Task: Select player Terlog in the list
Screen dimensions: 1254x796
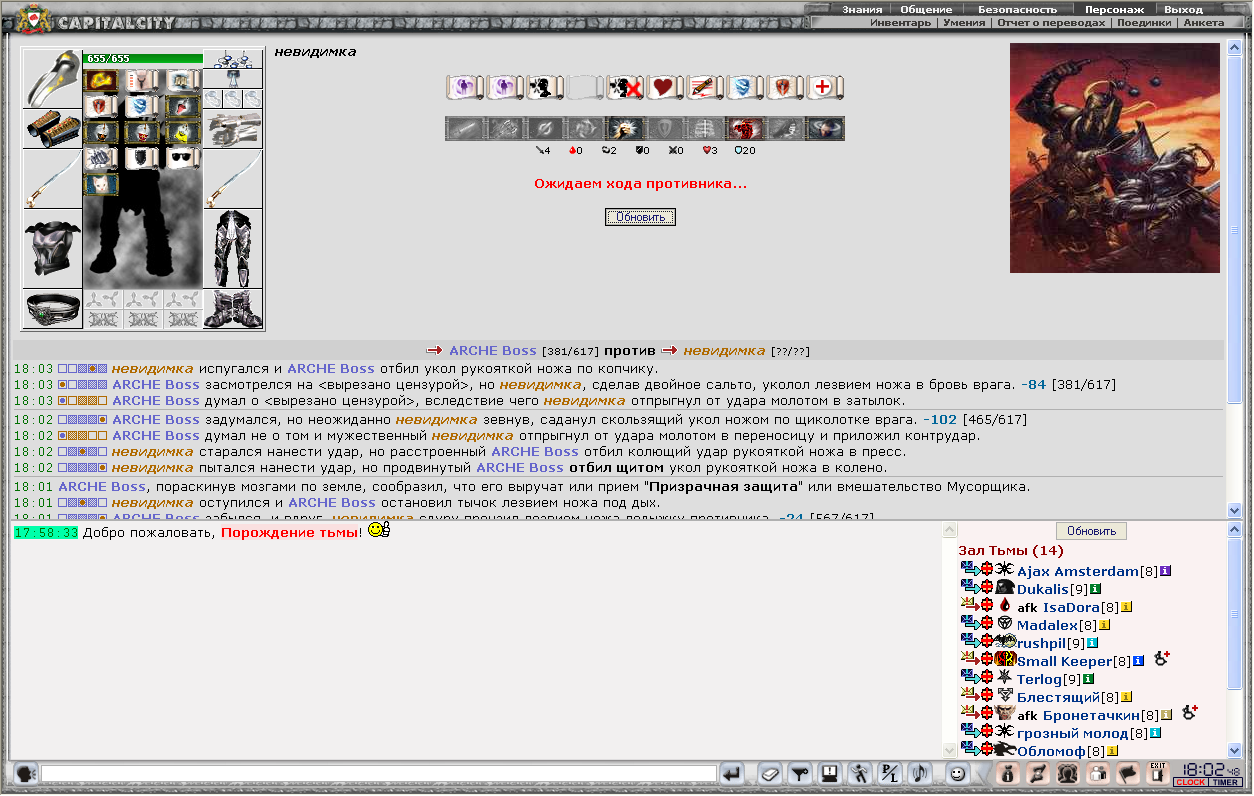Action: (x=1039, y=679)
